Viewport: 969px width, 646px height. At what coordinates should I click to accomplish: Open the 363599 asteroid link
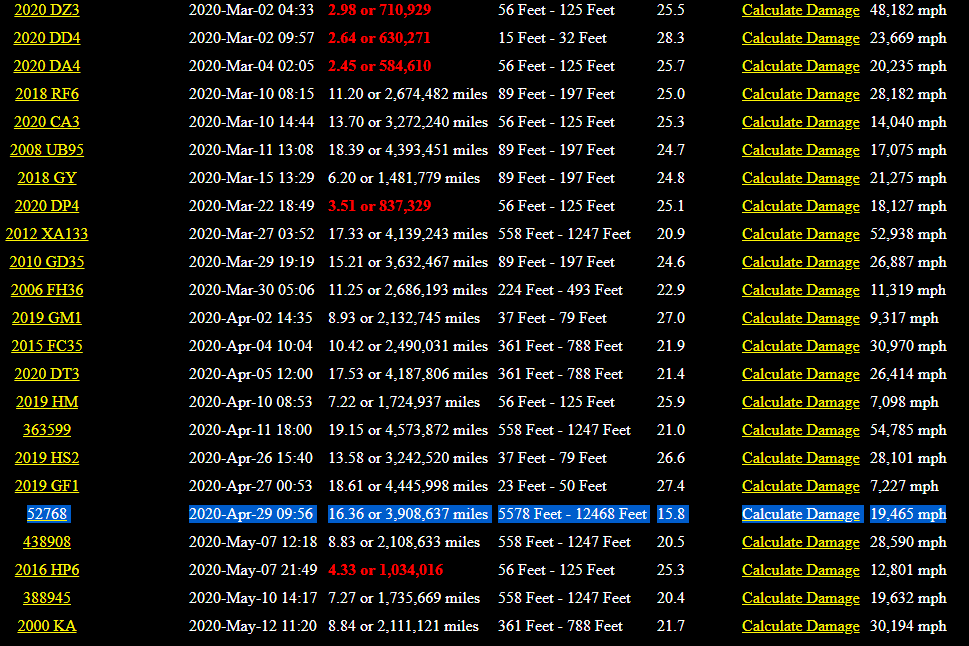(47, 430)
